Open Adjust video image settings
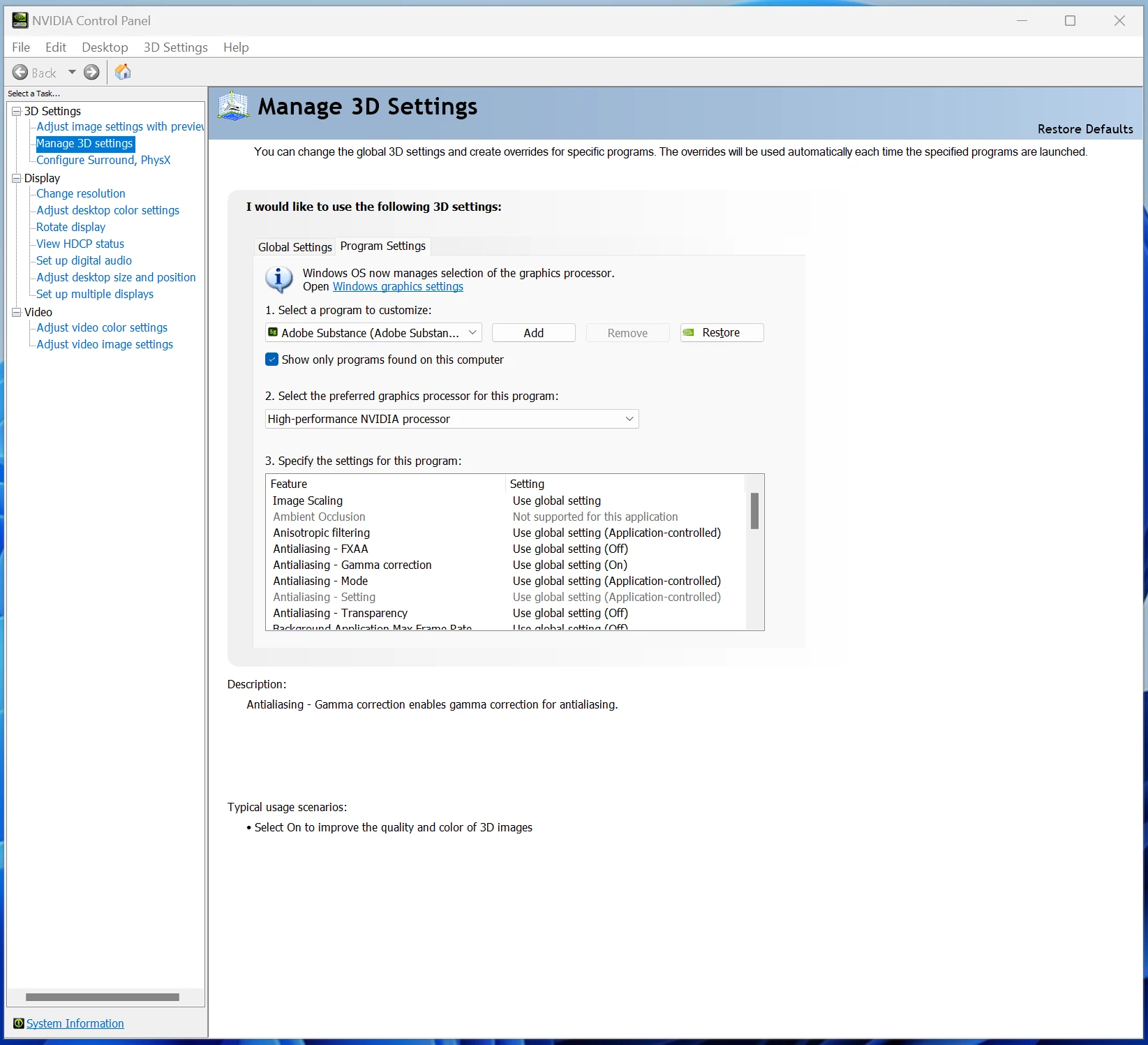 coord(105,344)
